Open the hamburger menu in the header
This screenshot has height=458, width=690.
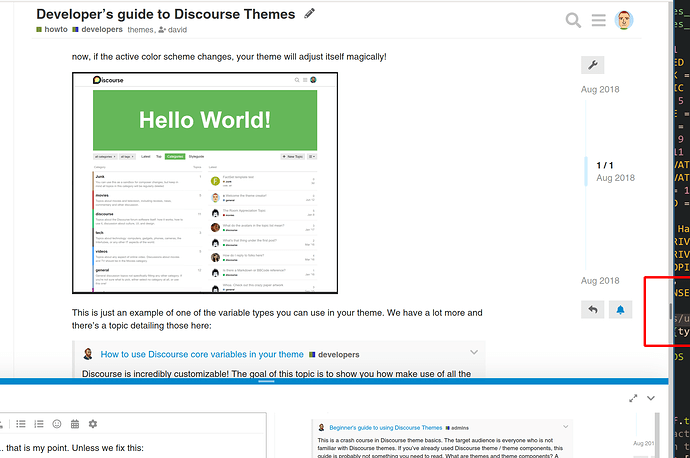[598, 20]
